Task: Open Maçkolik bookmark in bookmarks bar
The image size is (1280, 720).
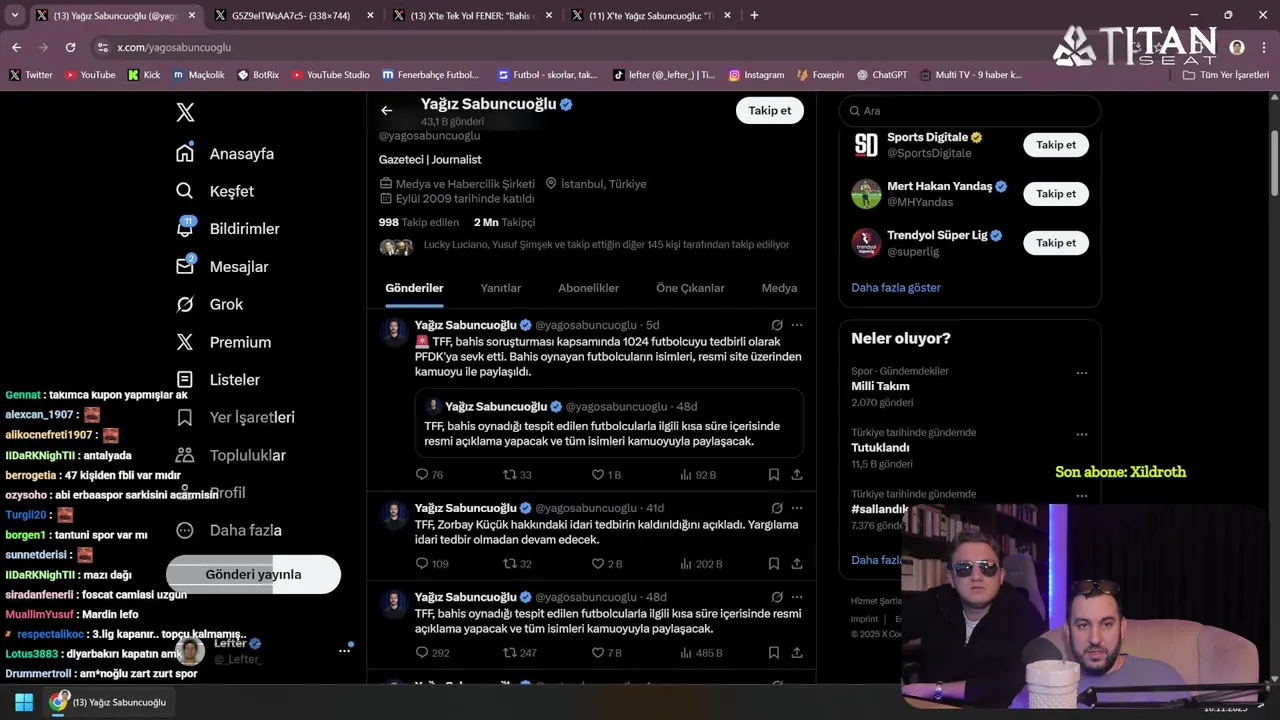Action: (x=199, y=75)
